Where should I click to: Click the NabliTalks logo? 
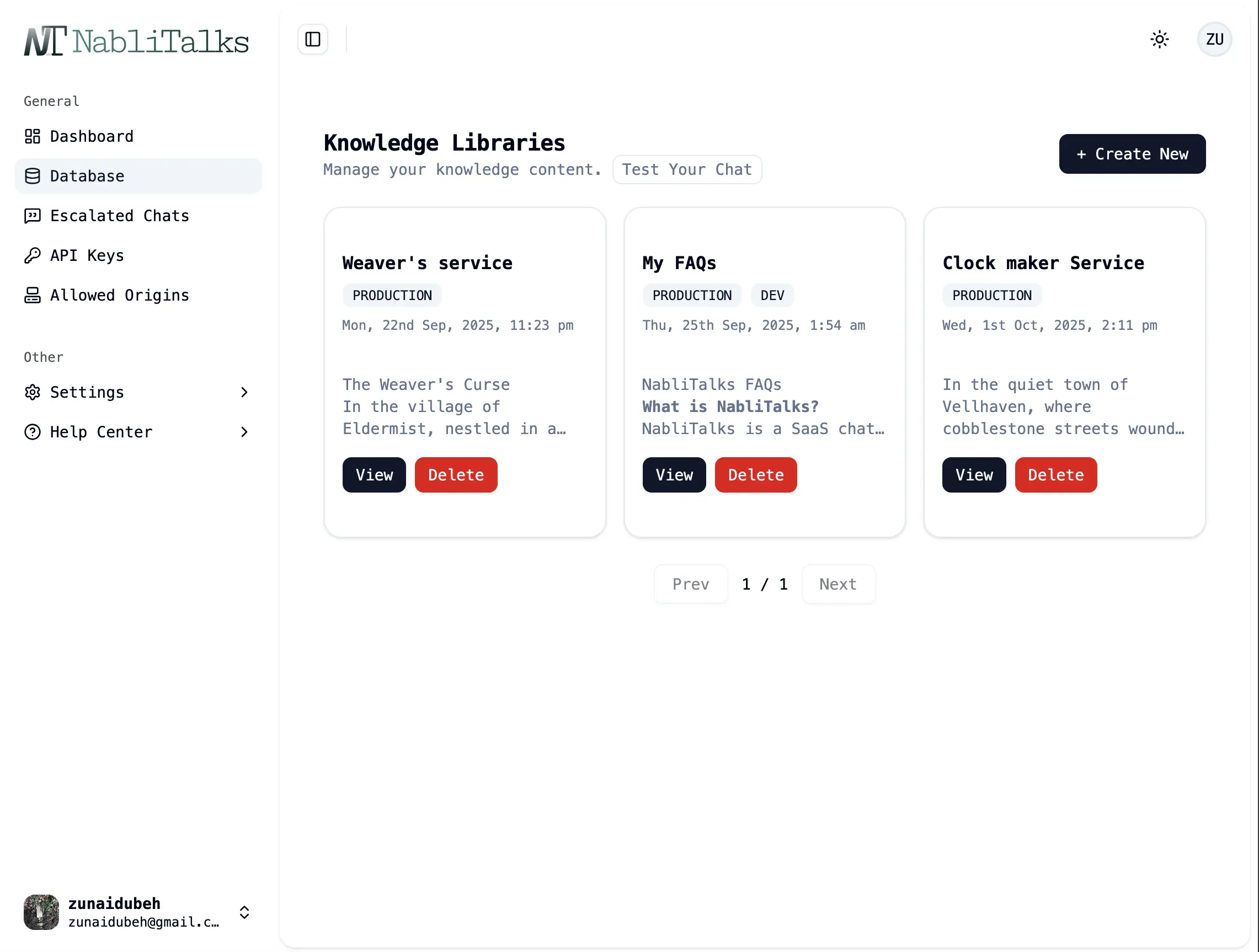tap(137, 39)
